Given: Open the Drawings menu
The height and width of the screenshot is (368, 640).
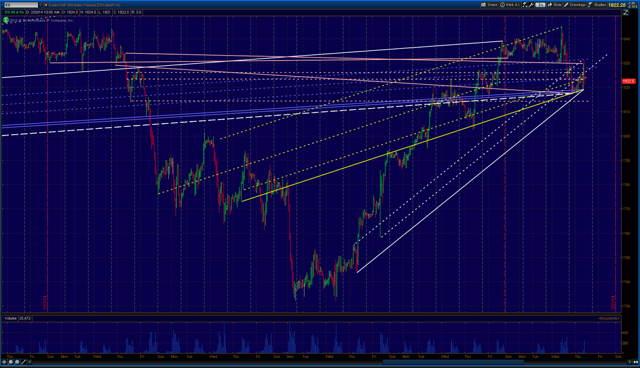Looking at the screenshot, I should pos(575,5).
